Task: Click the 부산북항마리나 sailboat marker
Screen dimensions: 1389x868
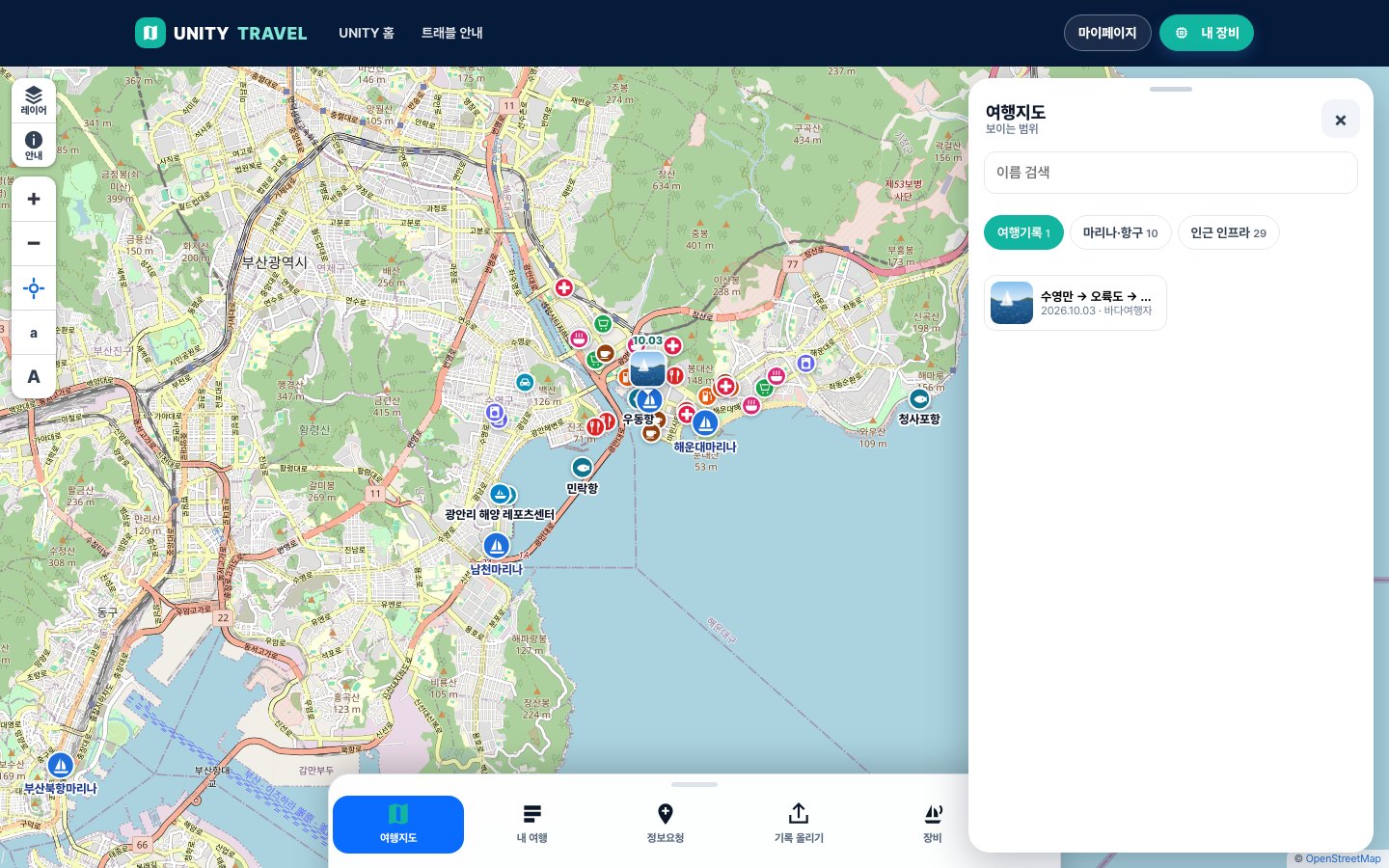Action: [60, 766]
